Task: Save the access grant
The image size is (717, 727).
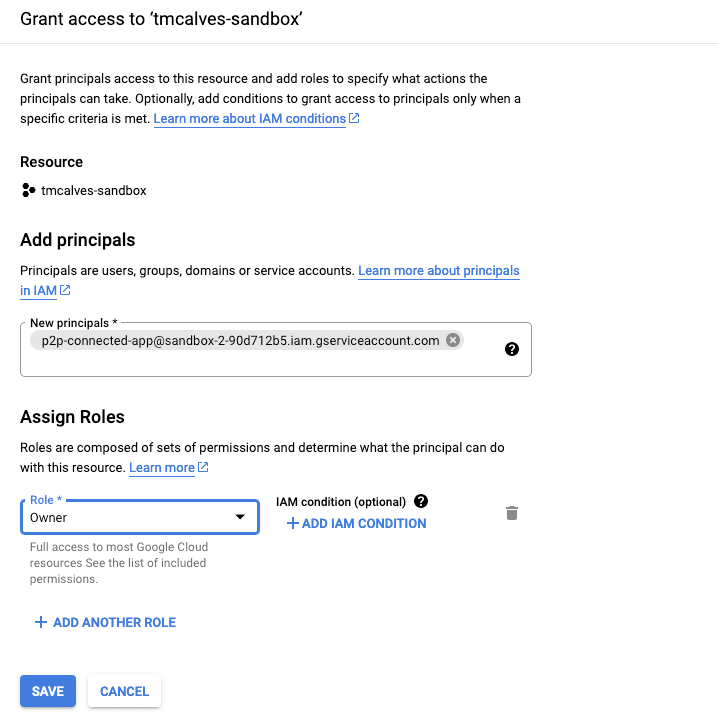Action: point(47,691)
